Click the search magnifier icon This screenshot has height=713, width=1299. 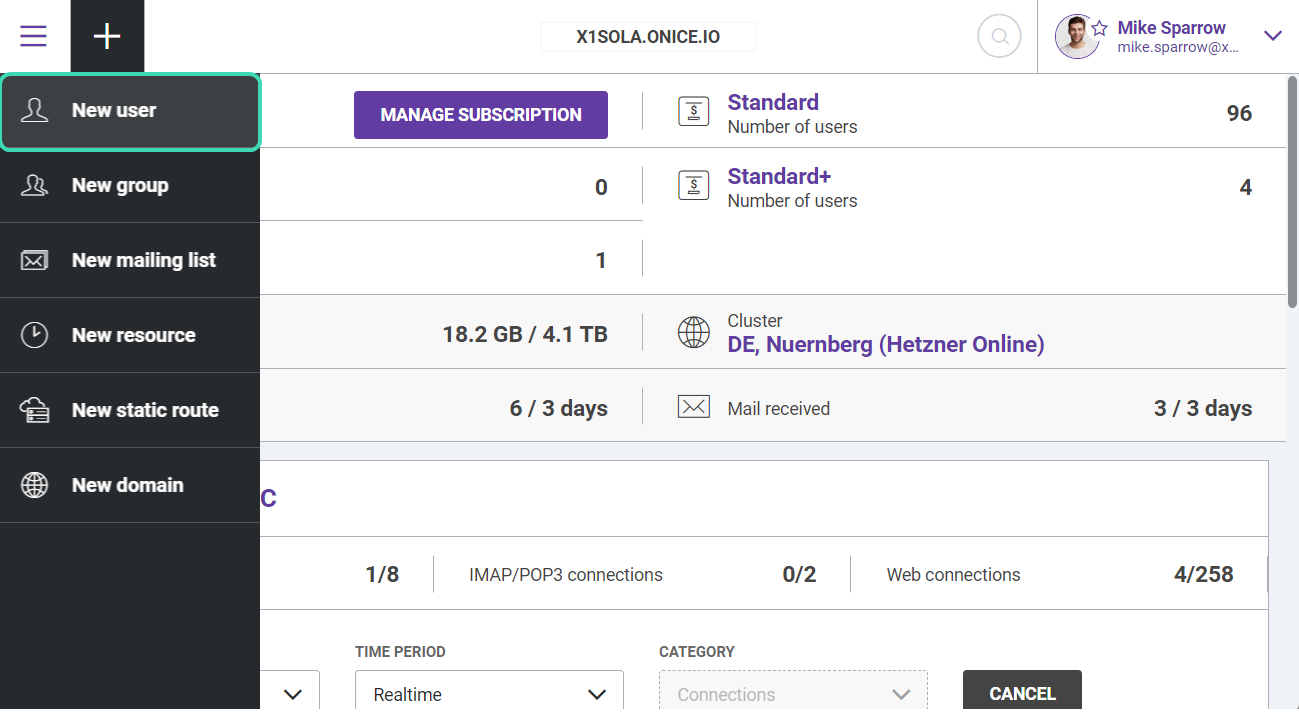pos(998,37)
